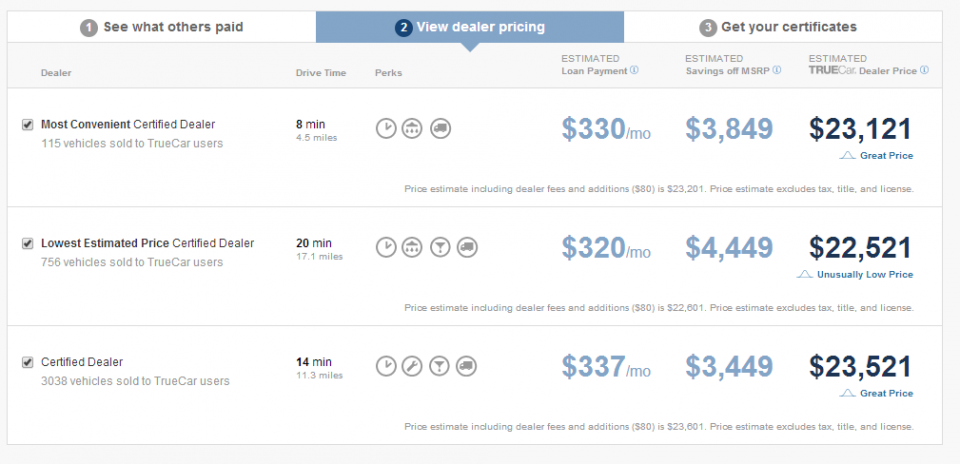This screenshot has height=464, width=960.
Task: Click Lowest Estimated Price Certified Dealer name
Action: point(148,243)
